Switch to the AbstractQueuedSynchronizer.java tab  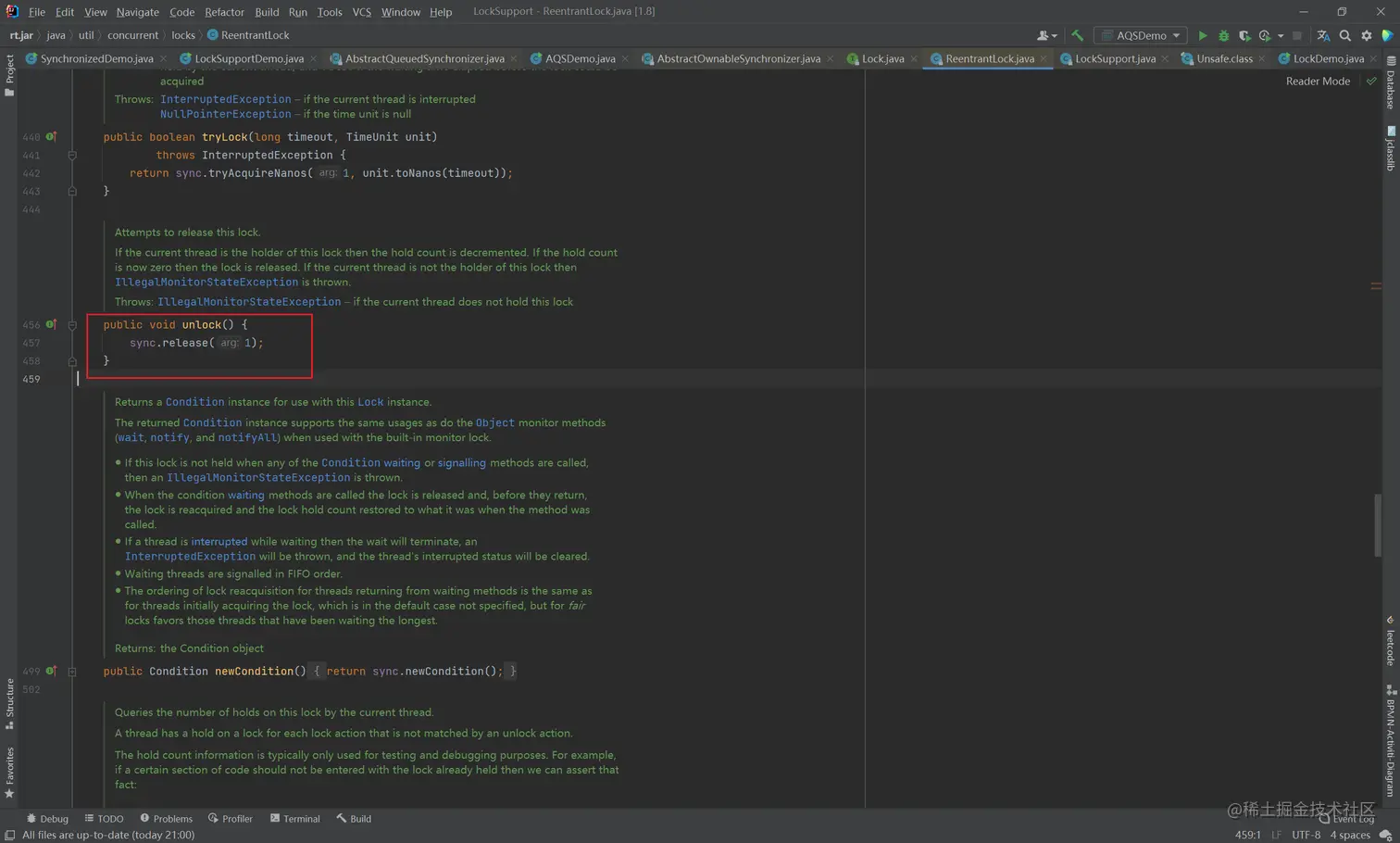(424, 58)
